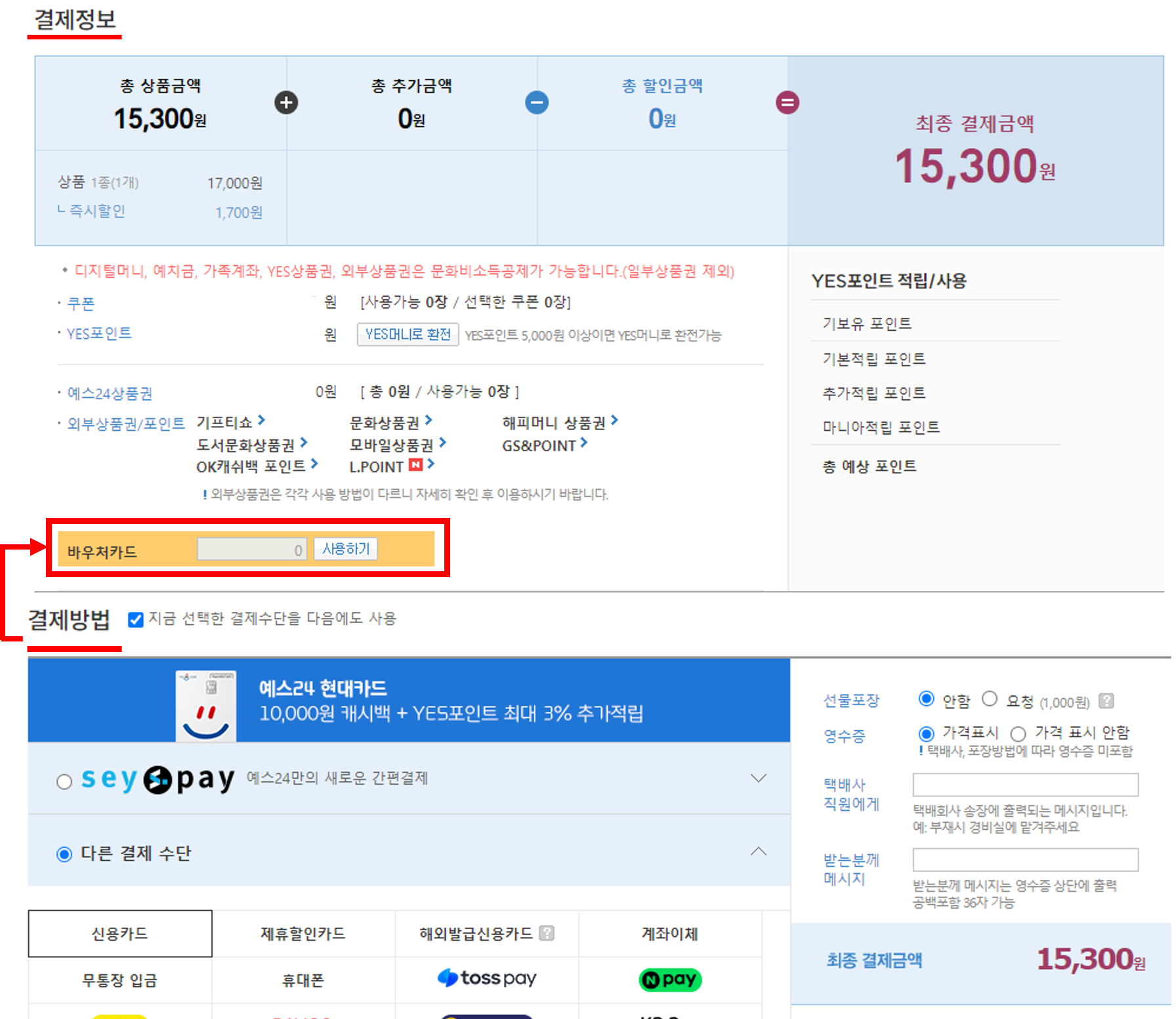Click YES머니로 환전 button
1176x1019 pixels.
pyautogui.click(x=408, y=334)
